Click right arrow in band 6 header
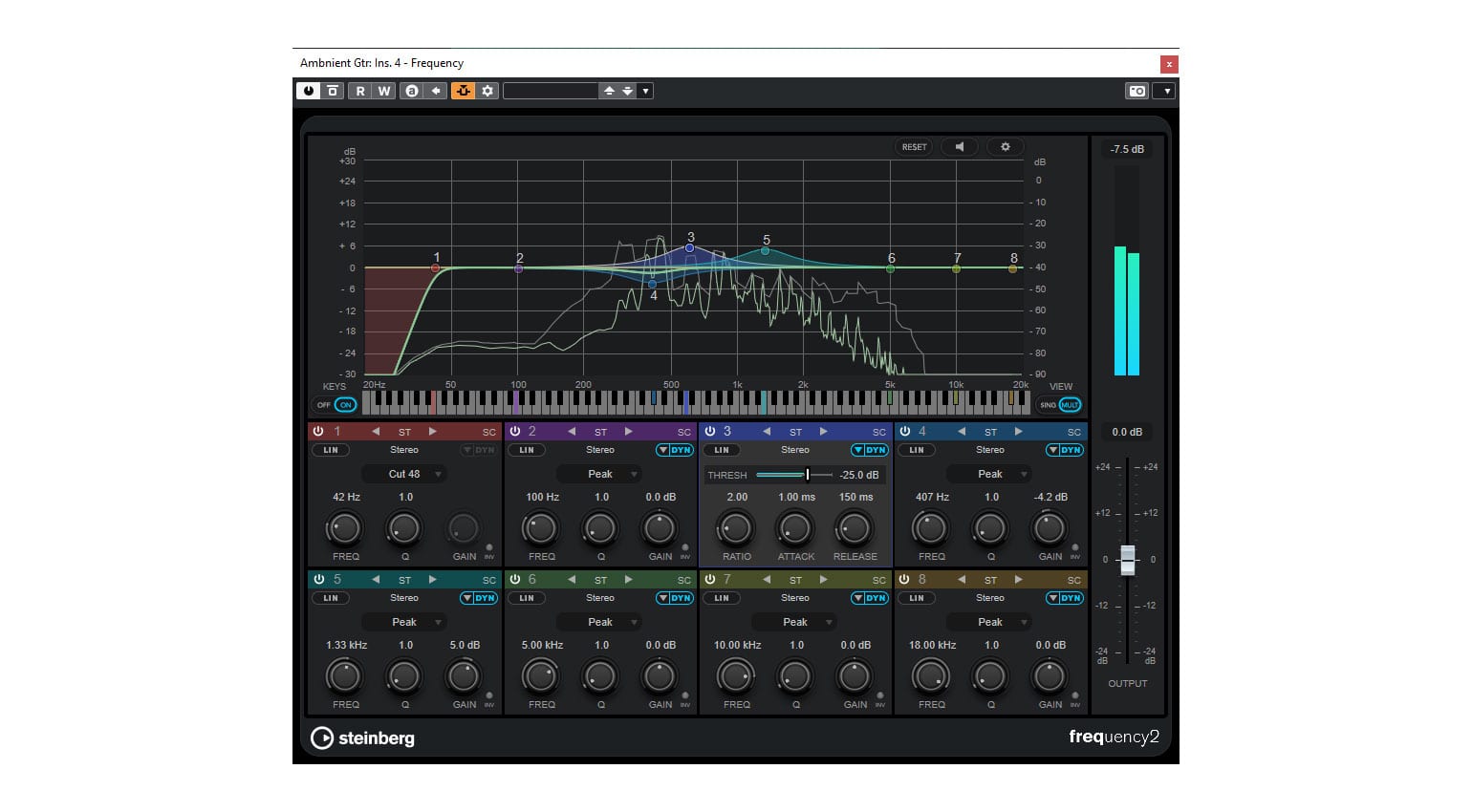Image resolution: width=1472 pixels, height=812 pixels. [x=628, y=580]
